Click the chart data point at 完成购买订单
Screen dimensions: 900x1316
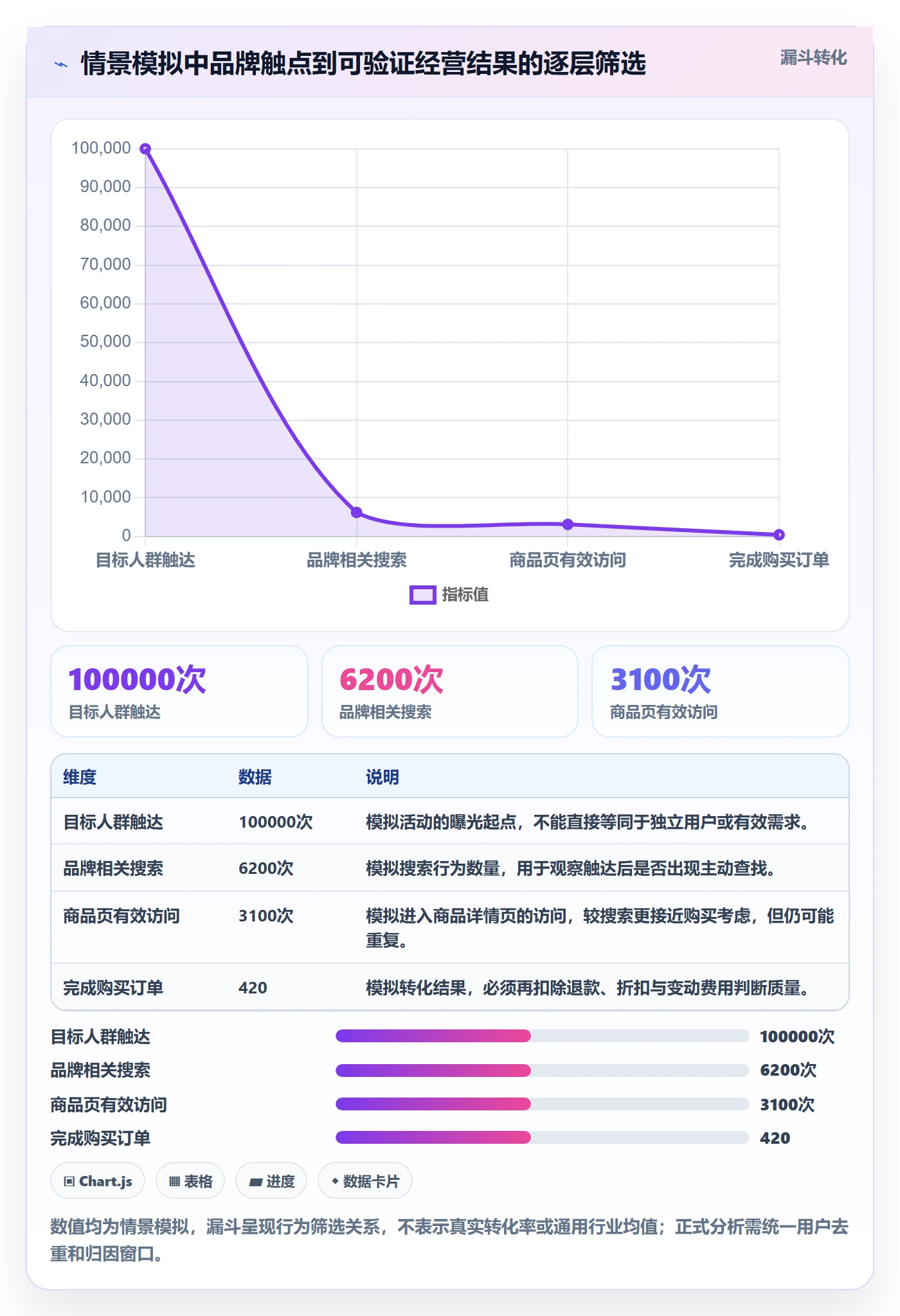779,535
